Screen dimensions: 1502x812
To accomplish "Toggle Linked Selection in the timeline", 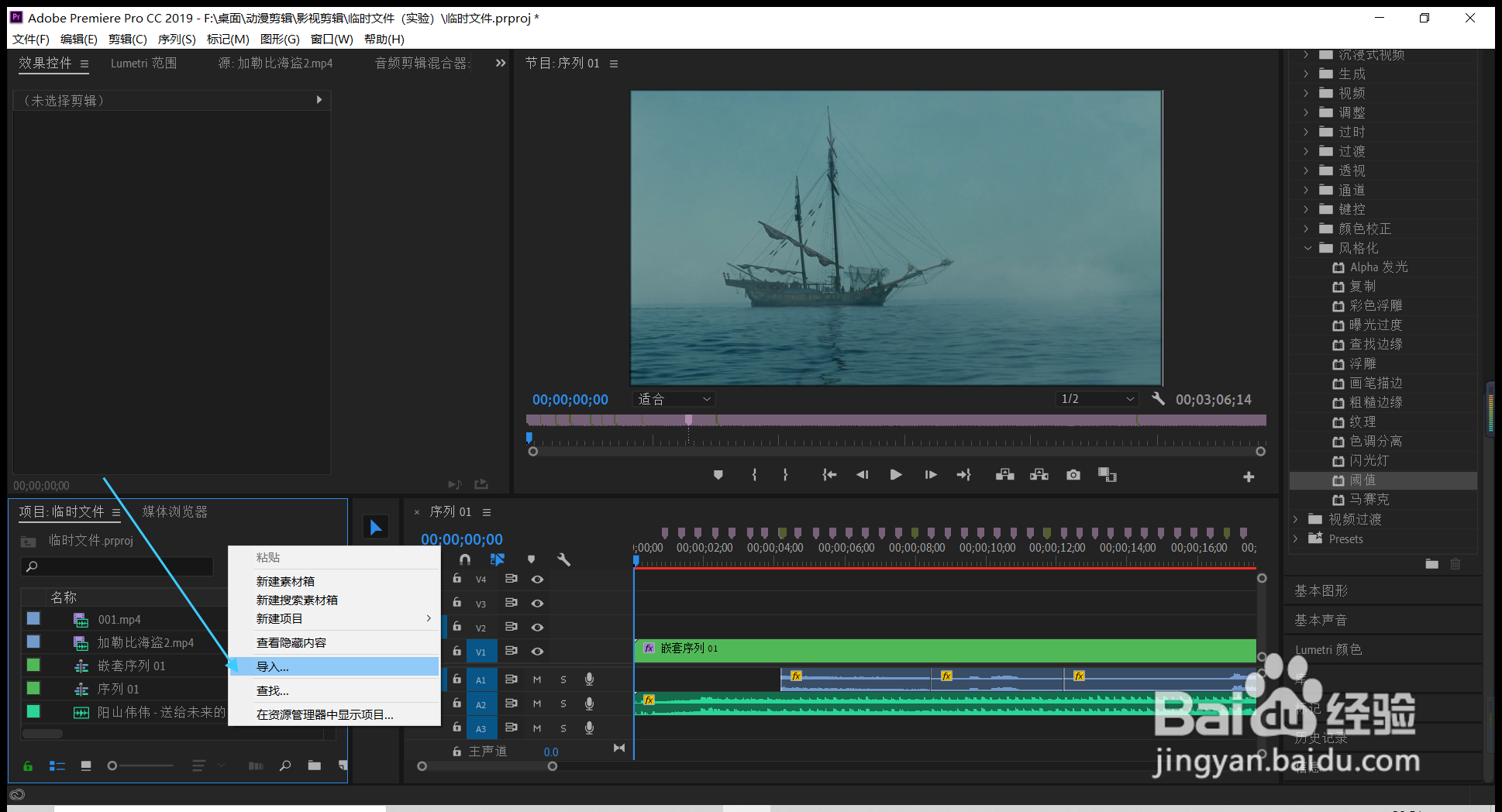I will [498, 559].
